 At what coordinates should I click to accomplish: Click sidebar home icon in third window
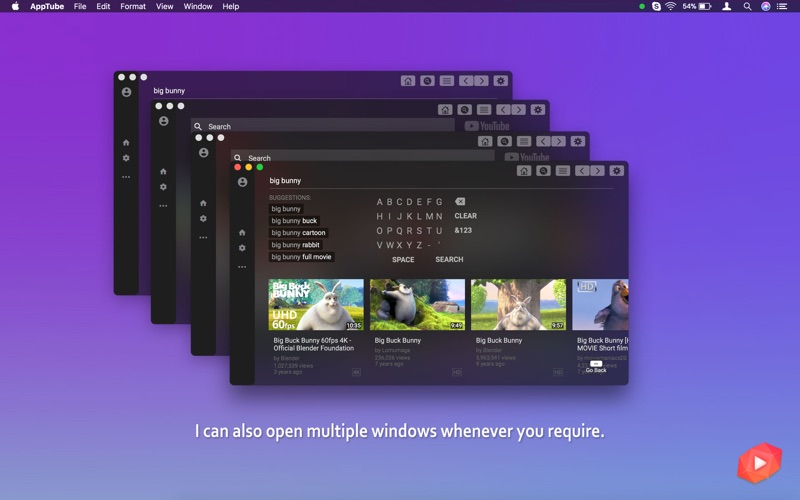click(x=203, y=203)
